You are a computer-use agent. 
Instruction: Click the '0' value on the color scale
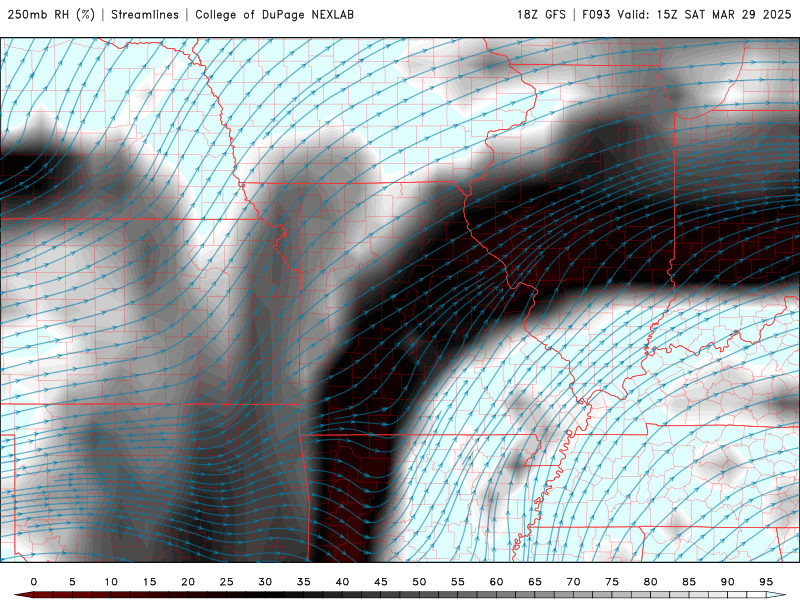(x=34, y=582)
